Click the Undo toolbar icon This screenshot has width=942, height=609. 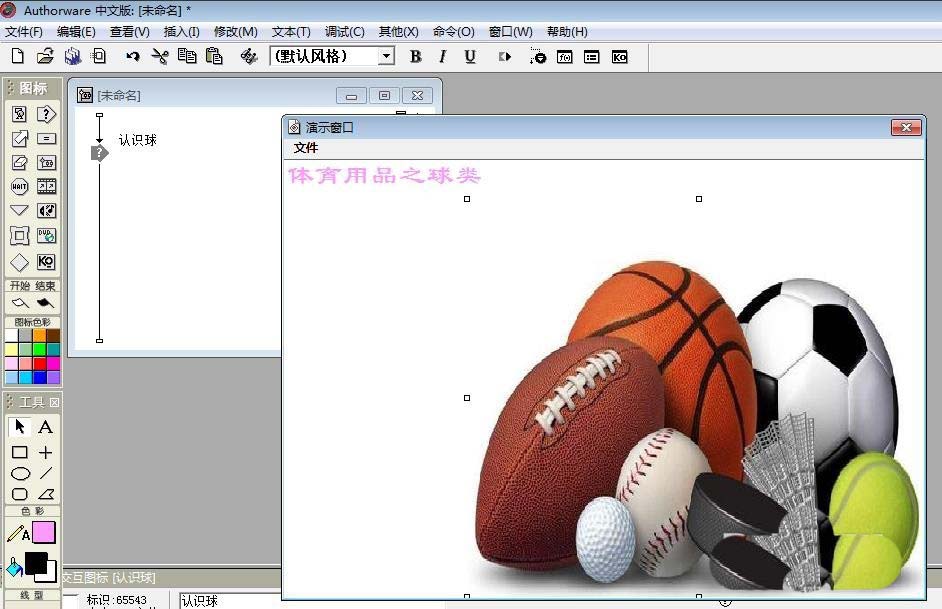tap(132, 56)
